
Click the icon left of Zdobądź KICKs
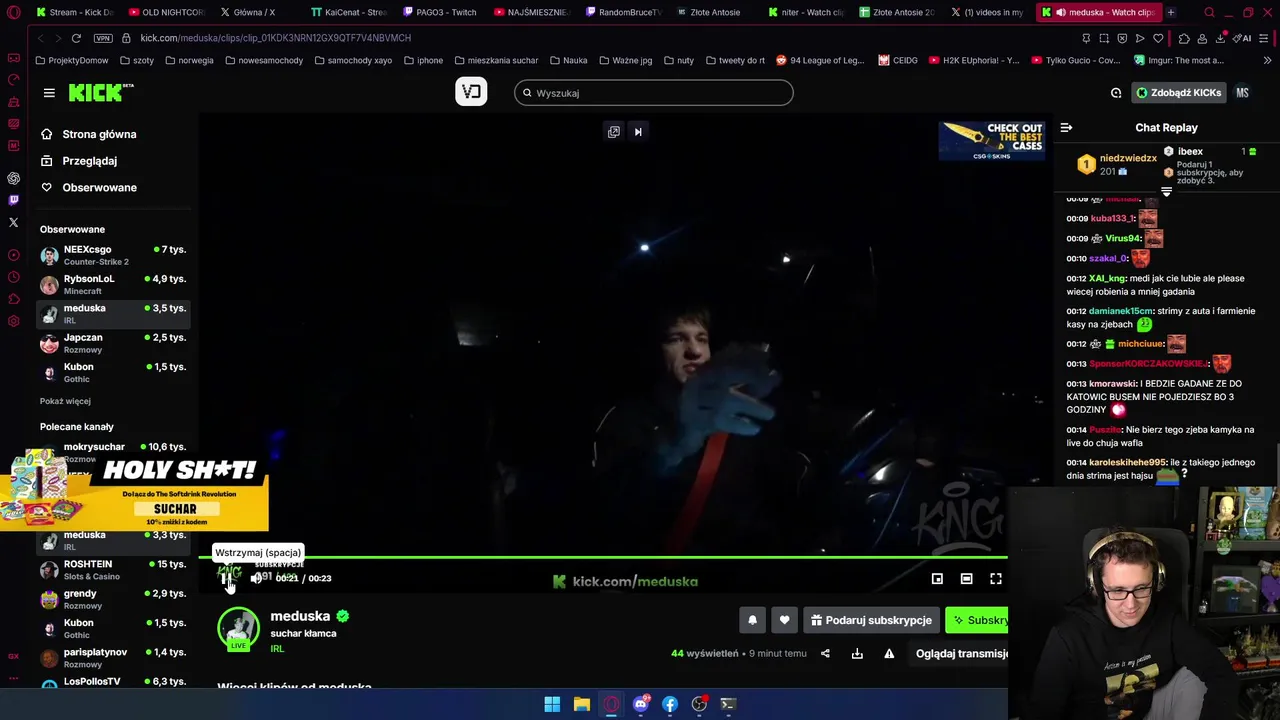[1116, 93]
